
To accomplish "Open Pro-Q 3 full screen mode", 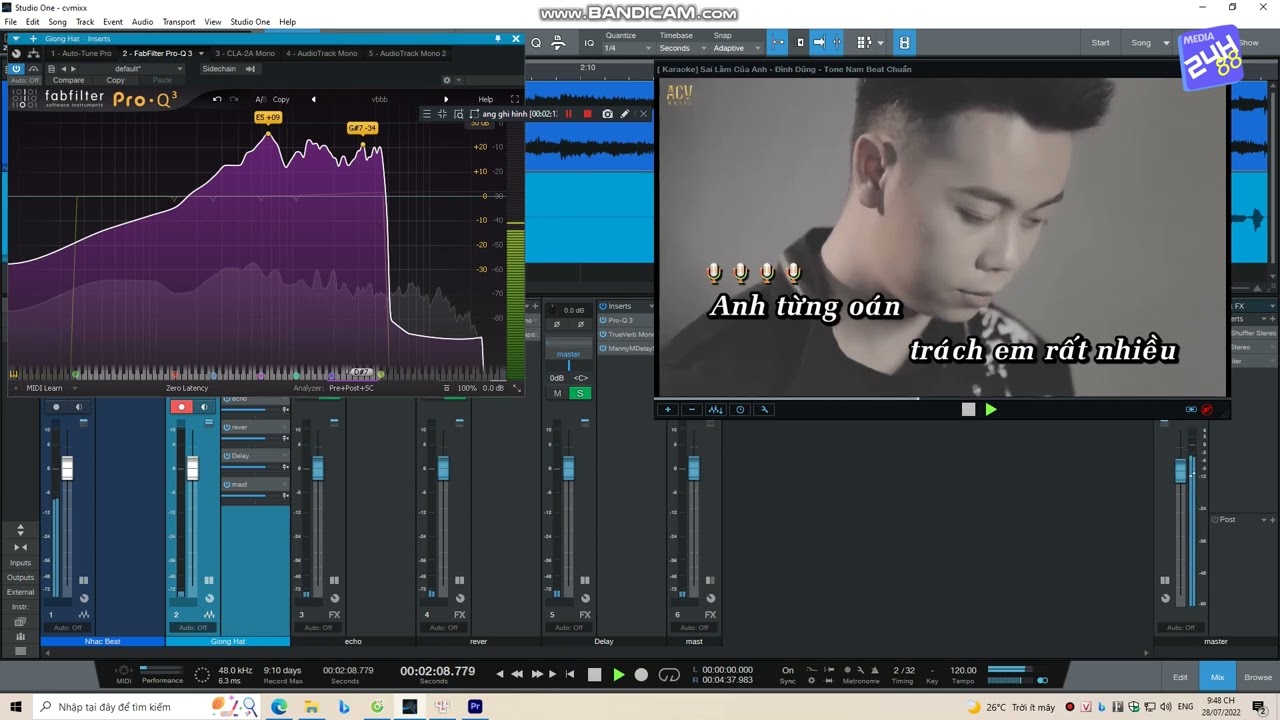I will pos(515,99).
